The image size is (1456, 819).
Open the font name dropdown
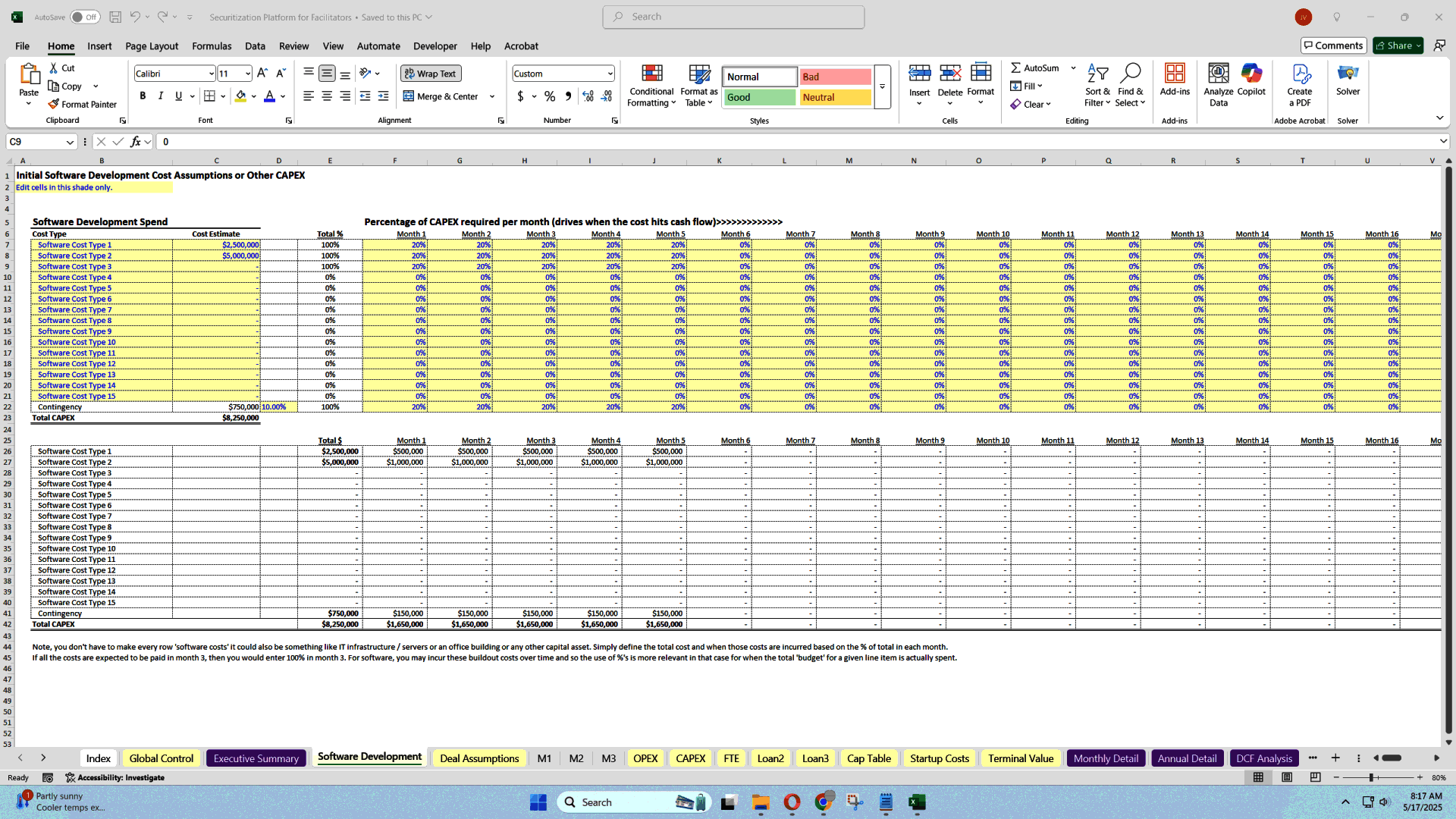coord(212,74)
